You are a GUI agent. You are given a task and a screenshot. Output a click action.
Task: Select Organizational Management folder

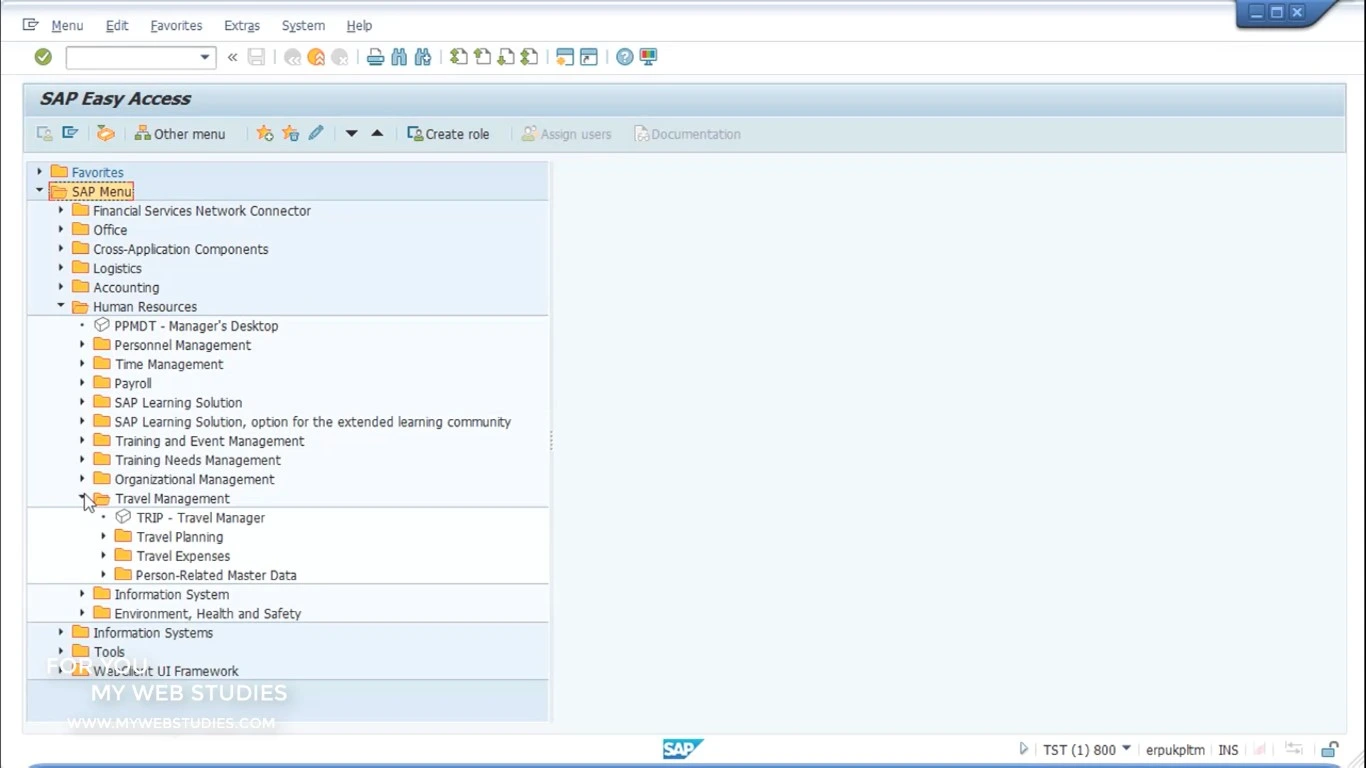[x=194, y=479]
